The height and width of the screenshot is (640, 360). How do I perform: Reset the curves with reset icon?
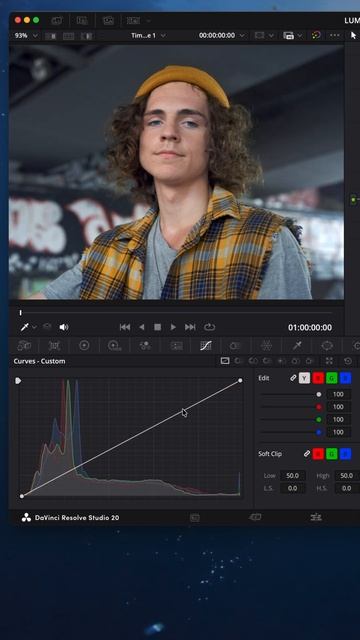348,361
